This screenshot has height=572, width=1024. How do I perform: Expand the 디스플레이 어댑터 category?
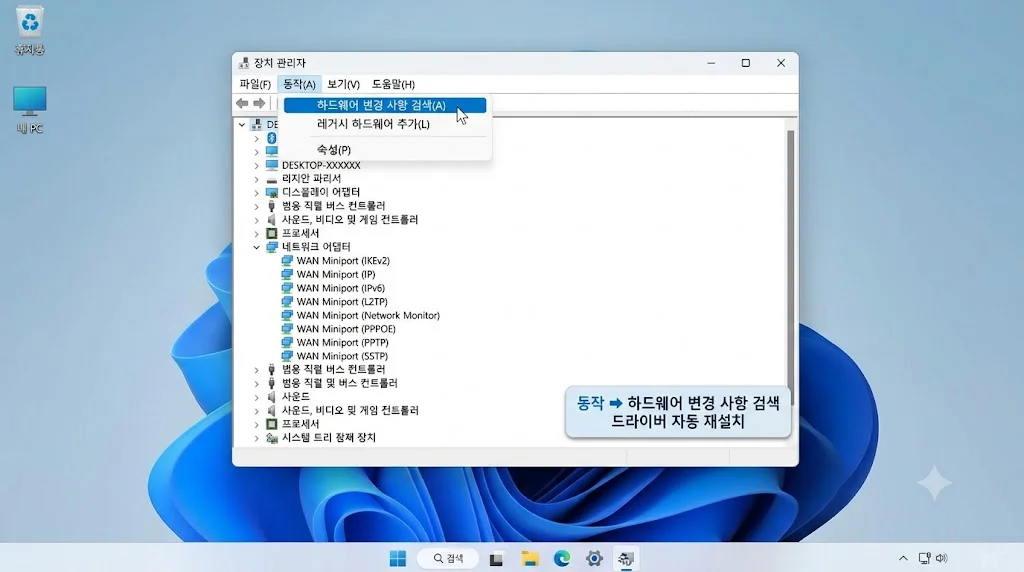[257, 193]
